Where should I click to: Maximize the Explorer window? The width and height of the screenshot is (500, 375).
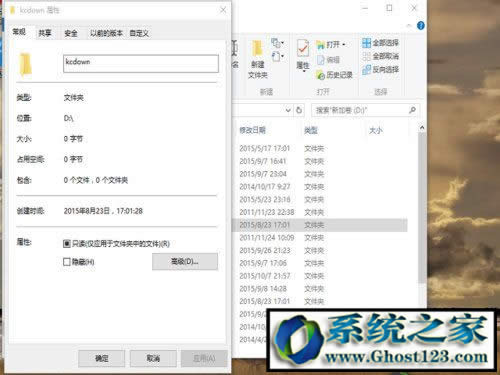(389, 8)
